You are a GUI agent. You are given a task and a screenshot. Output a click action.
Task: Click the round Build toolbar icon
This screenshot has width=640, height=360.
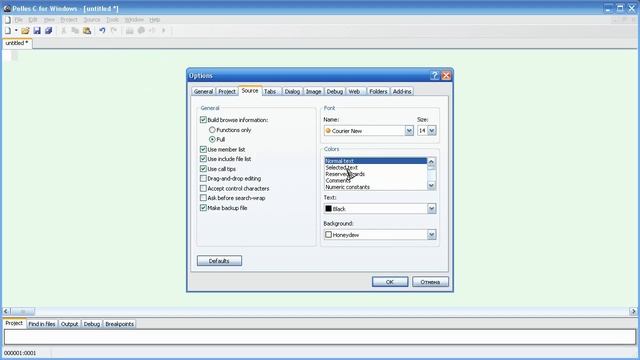point(141,31)
